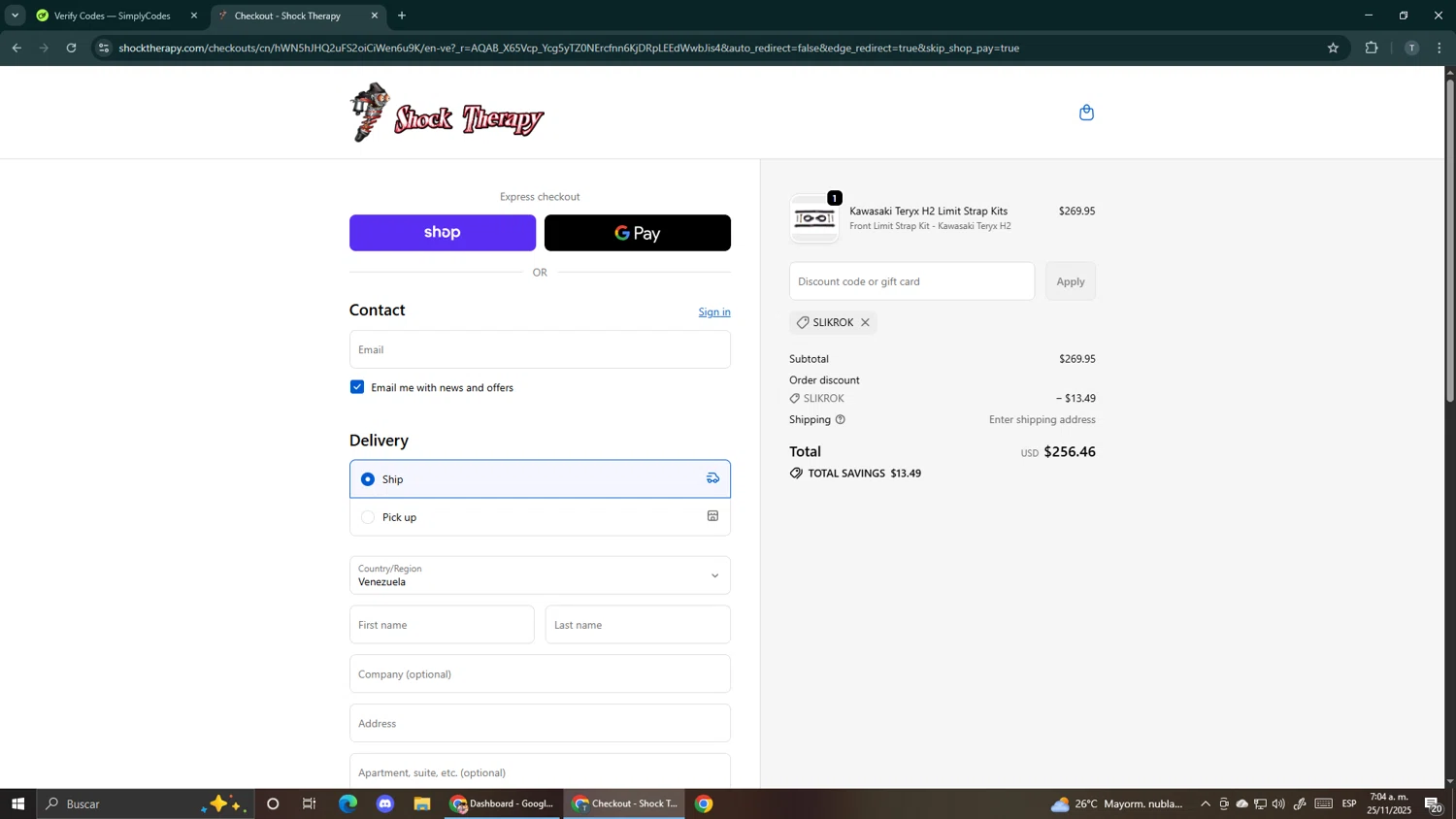
Task: Select the Pick up delivery option
Action: [x=540, y=517]
